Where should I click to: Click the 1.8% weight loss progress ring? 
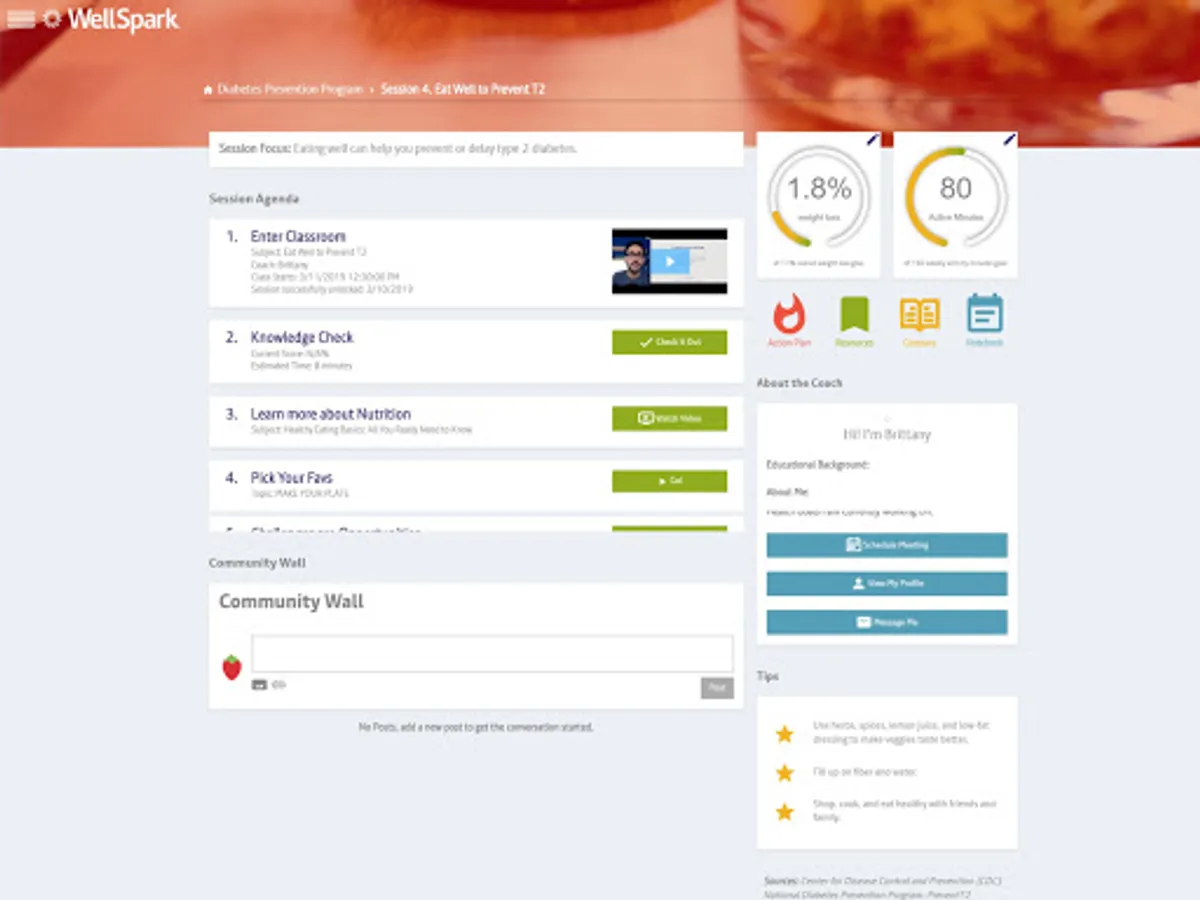point(819,198)
